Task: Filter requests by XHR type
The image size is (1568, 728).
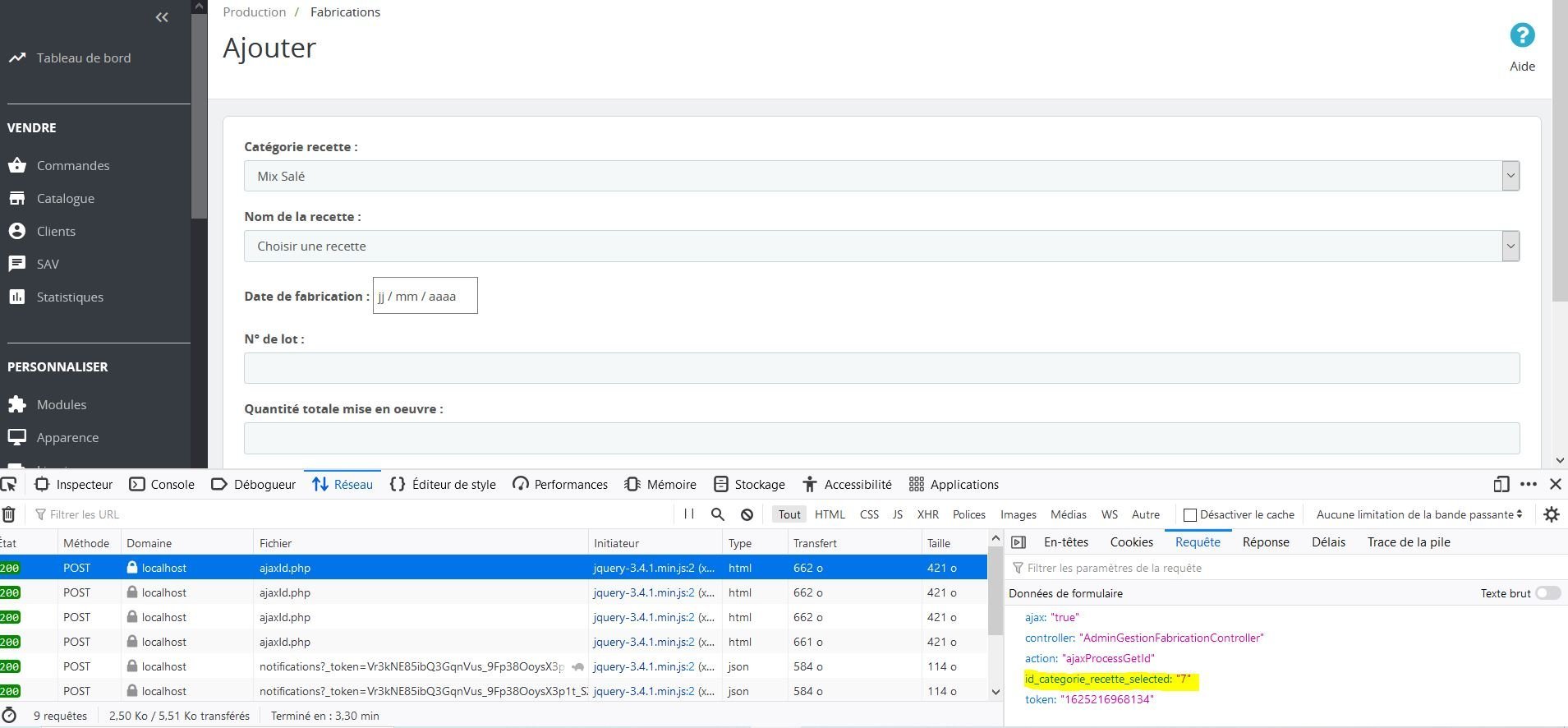Action: pos(927,514)
